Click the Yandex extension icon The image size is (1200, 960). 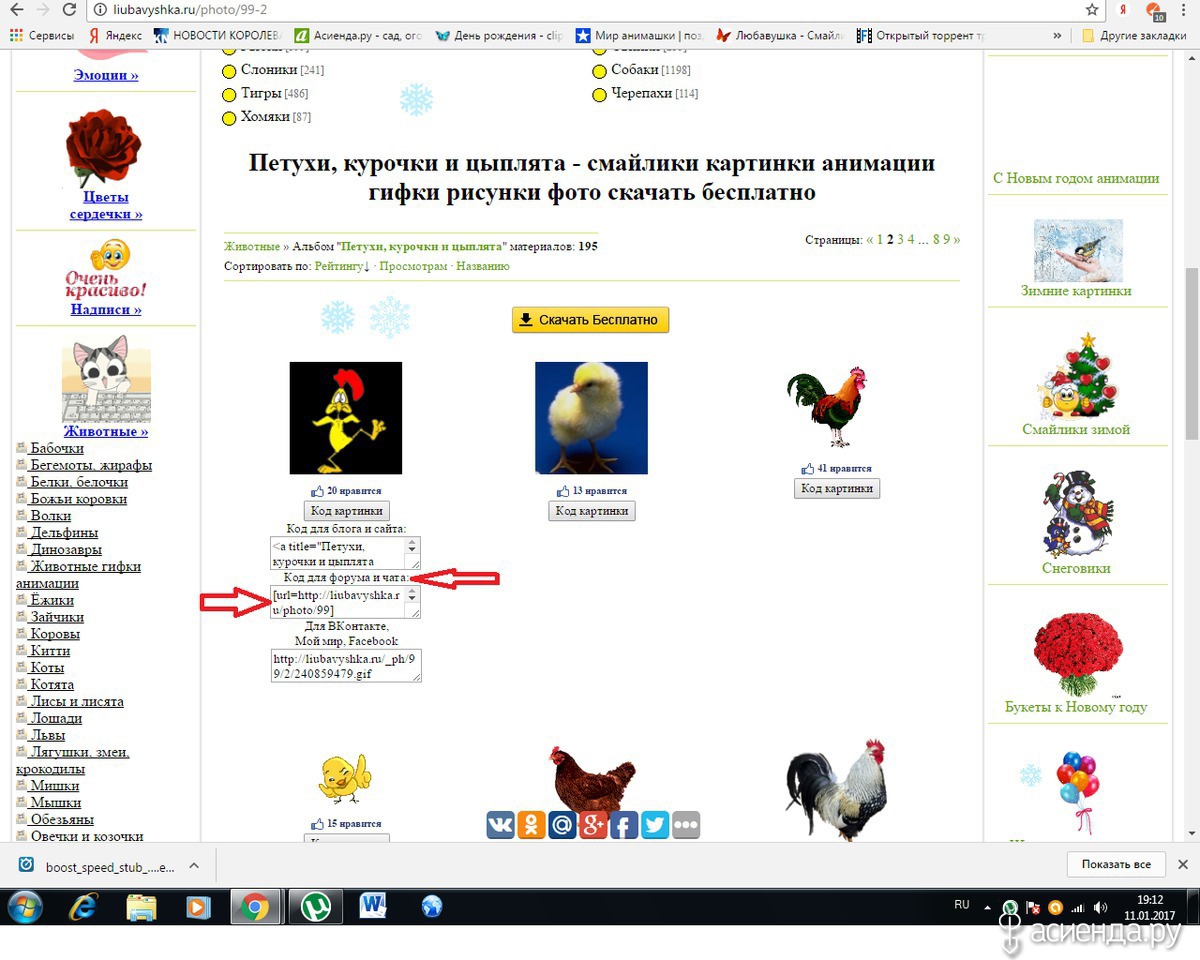tap(1124, 10)
